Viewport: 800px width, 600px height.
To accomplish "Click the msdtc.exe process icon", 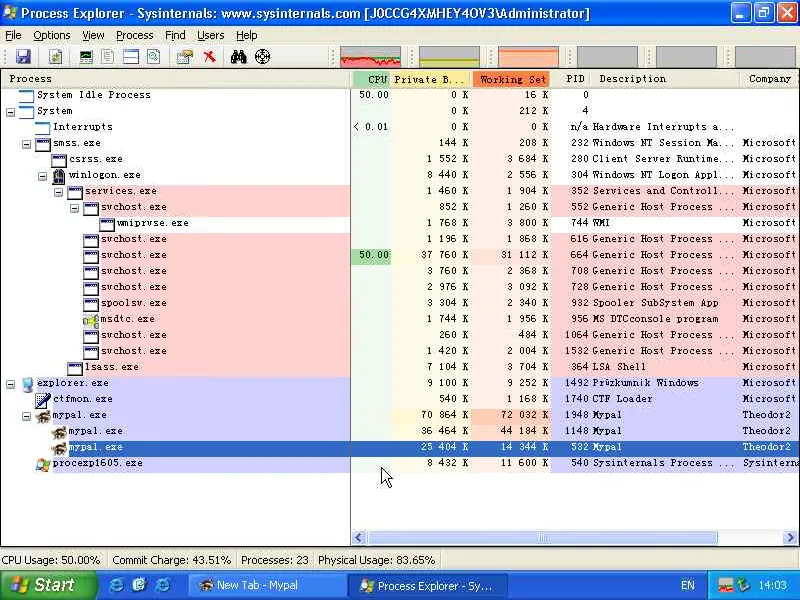I will 91,319.
